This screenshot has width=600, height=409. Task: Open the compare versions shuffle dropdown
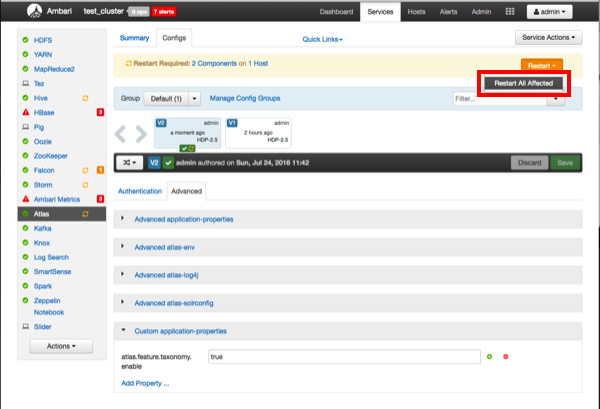[130, 163]
